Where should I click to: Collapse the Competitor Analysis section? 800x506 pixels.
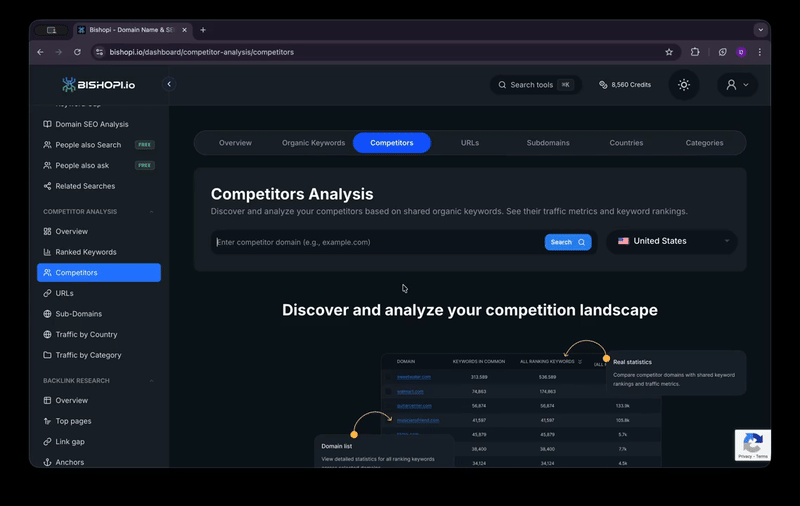(152, 212)
